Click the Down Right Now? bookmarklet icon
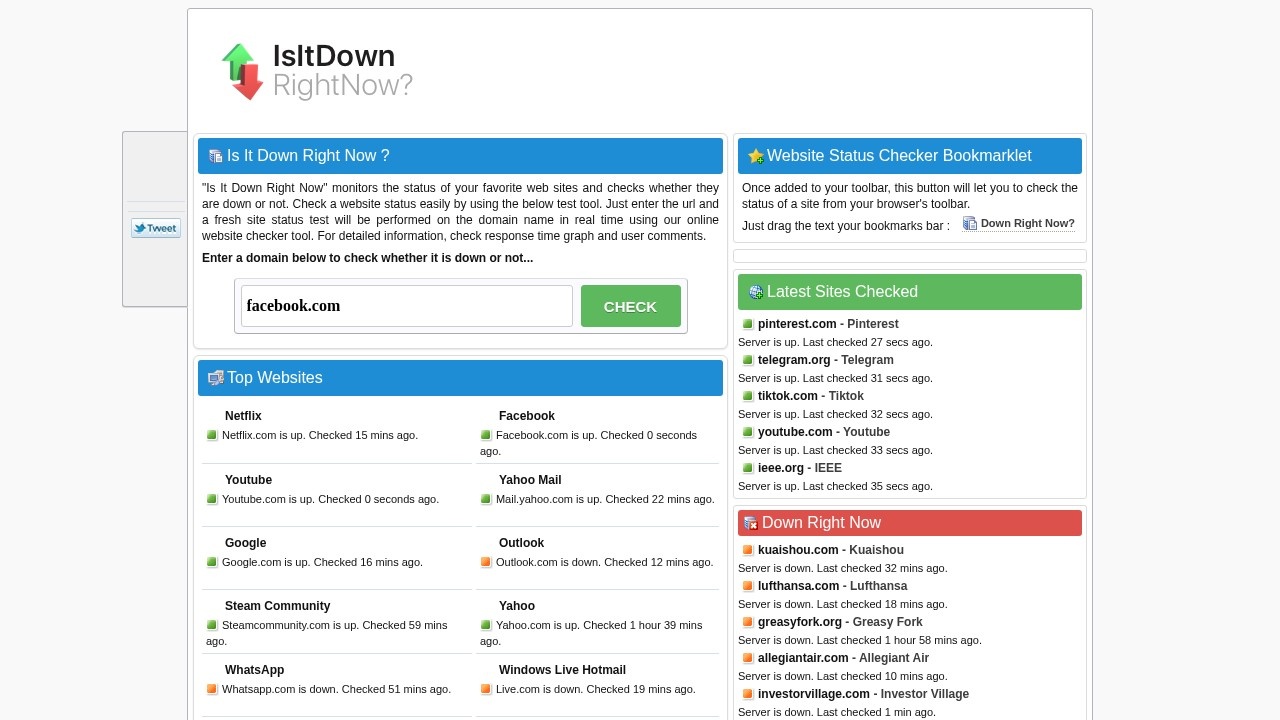Screen dimensions: 1280x720 pyautogui.click(x=970, y=224)
